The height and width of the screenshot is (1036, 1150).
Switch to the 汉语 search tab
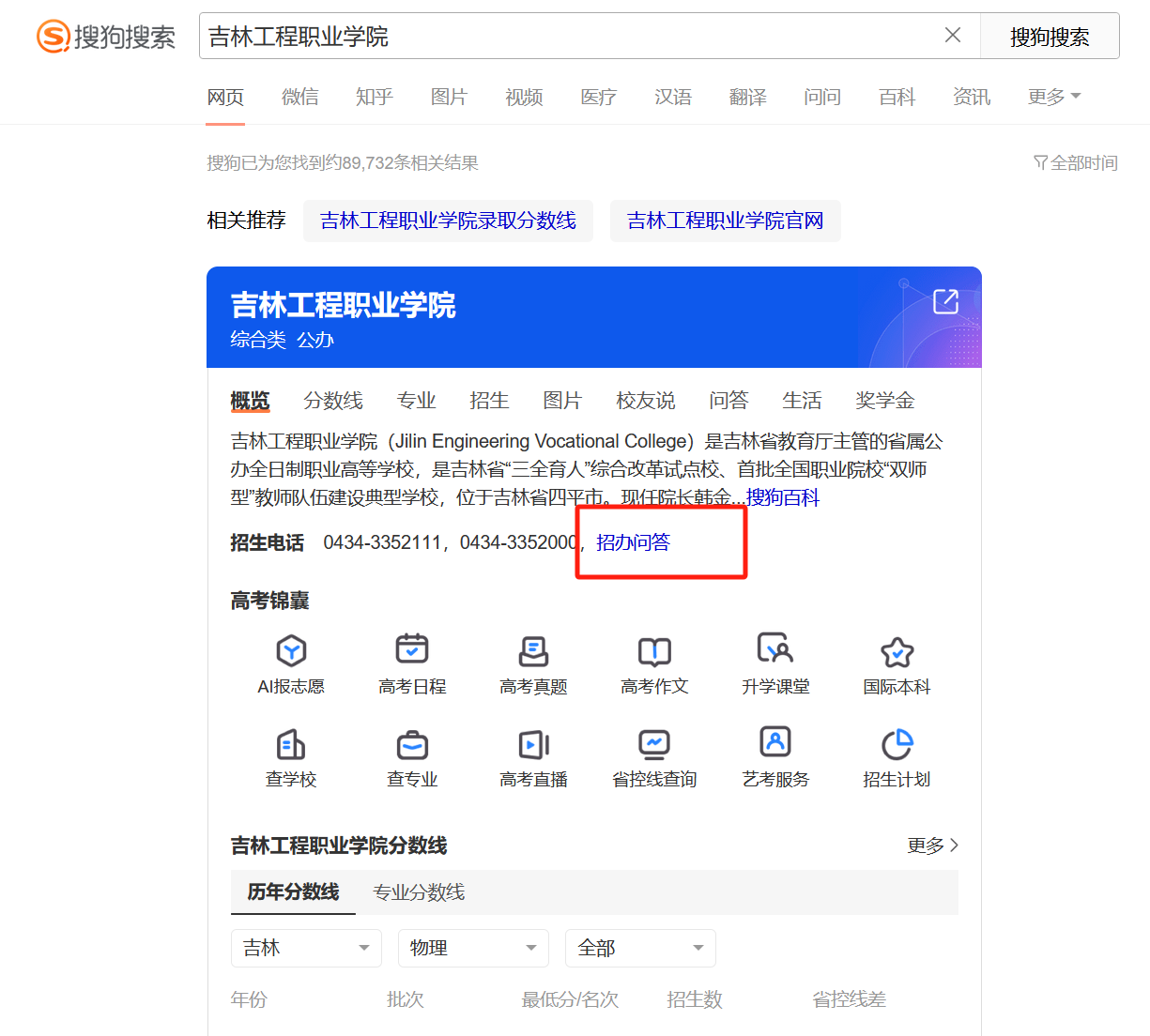click(673, 97)
